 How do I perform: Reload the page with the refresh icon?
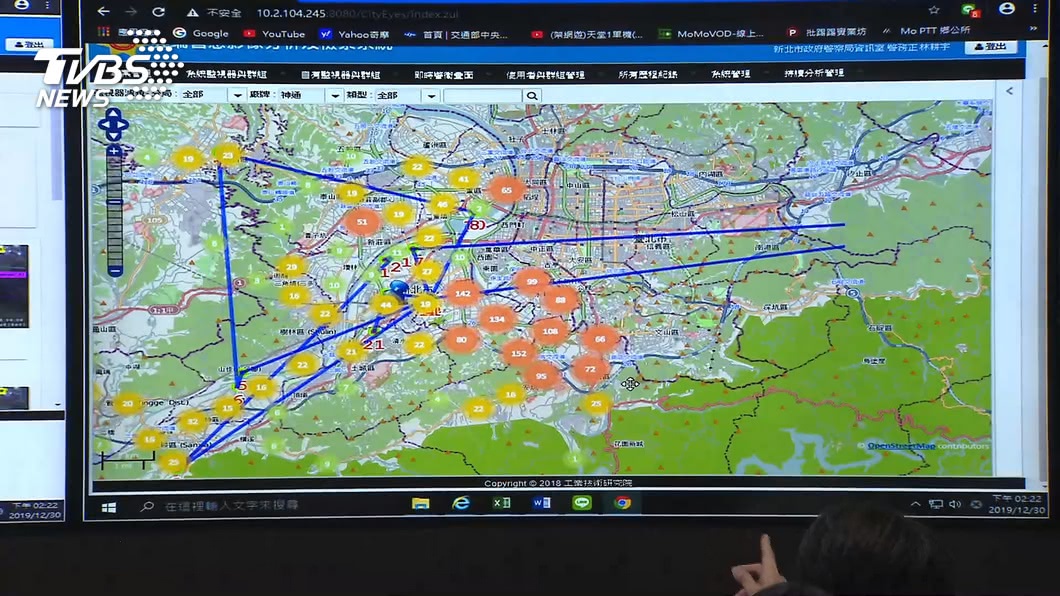158,11
